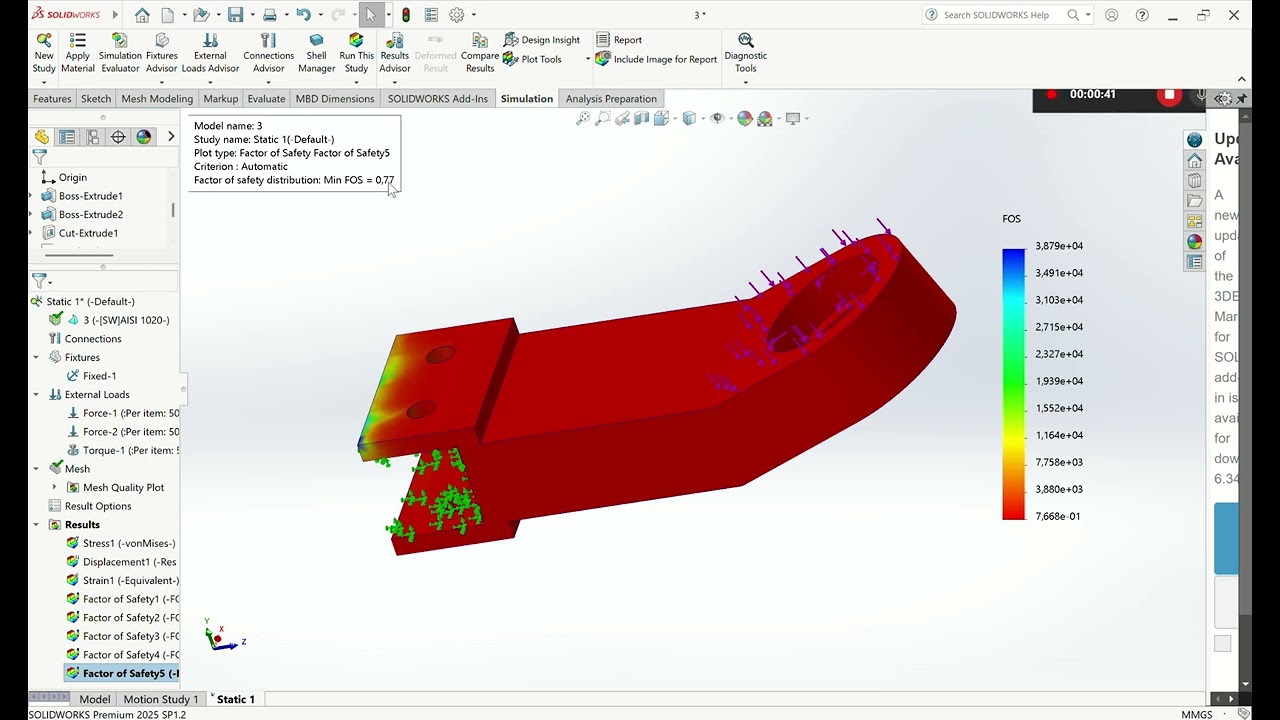Image resolution: width=1280 pixels, height=720 pixels.
Task: Switch to Analysis Preparation tab
Action: coord(611,99)
